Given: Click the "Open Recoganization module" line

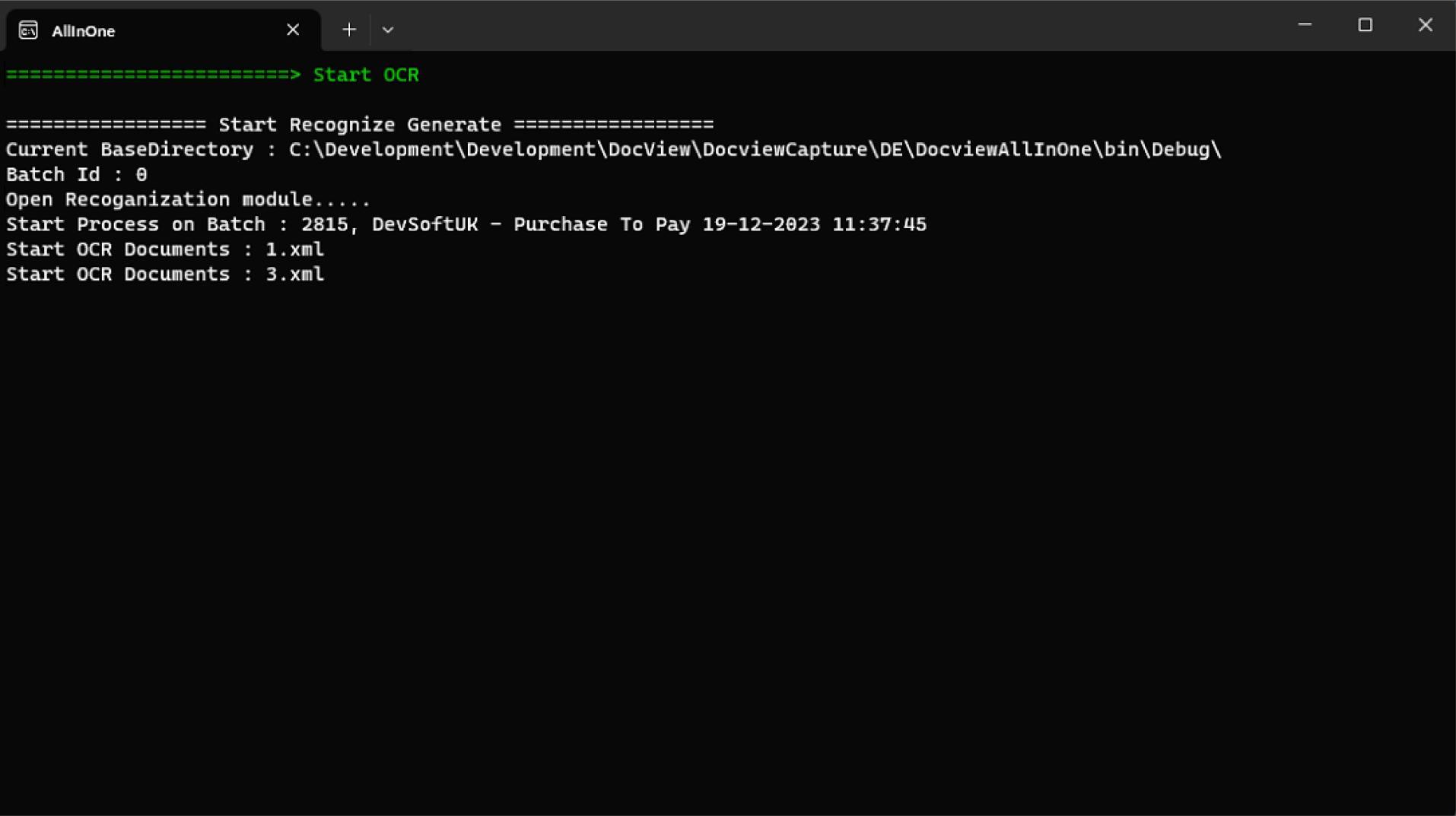Looking at the screenshot, I should click(188, 199).
